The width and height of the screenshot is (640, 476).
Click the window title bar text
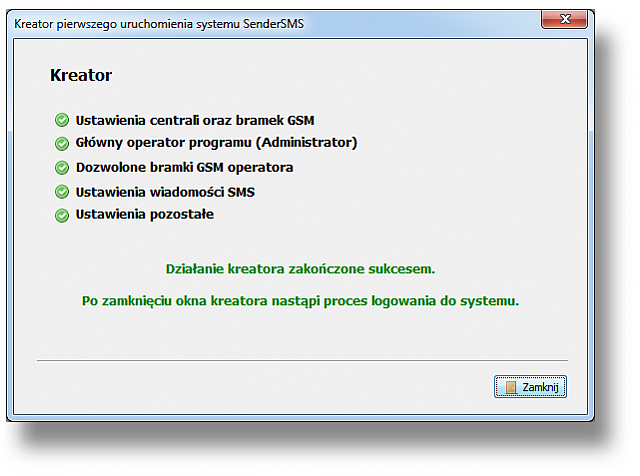click(x=159, y=24)
